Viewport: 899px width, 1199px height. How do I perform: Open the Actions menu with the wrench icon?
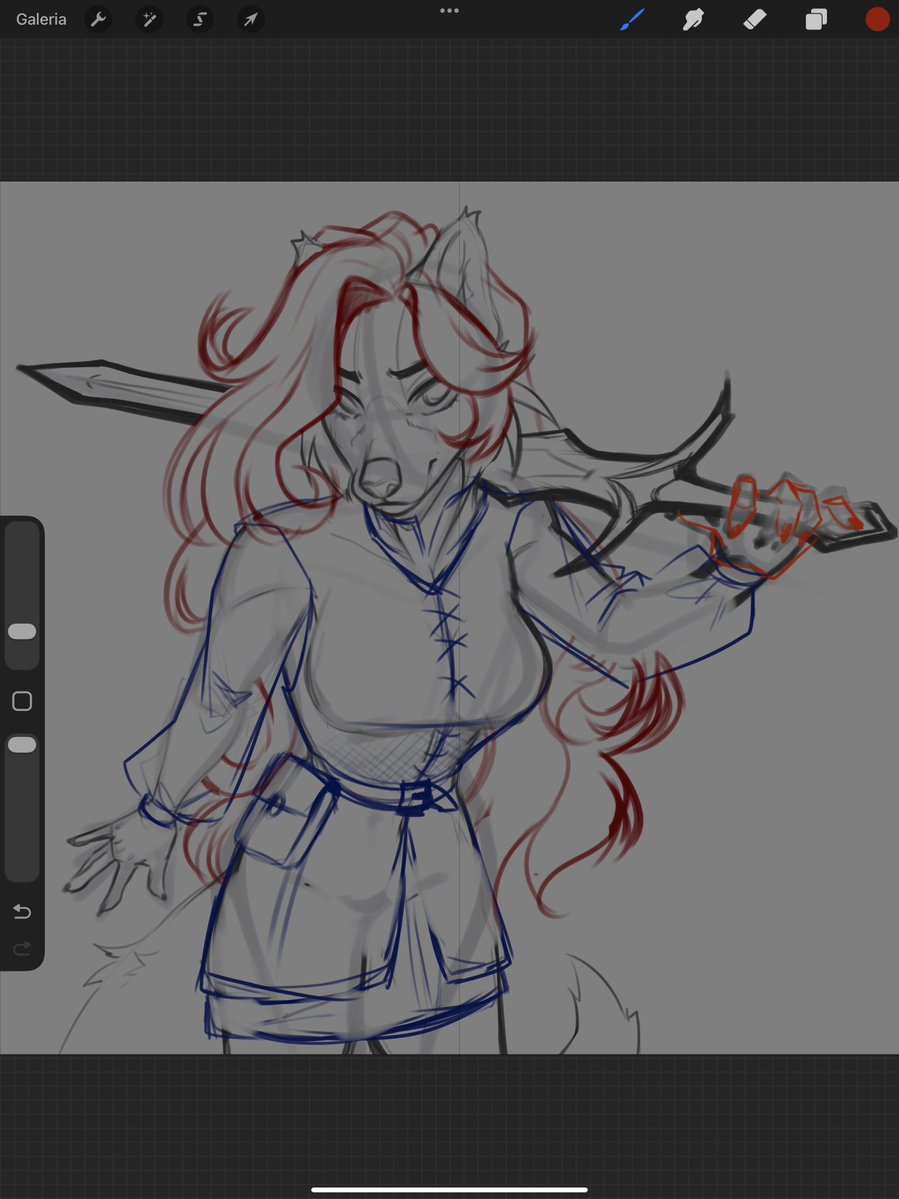pyautogui.click(x=98, y=19)
